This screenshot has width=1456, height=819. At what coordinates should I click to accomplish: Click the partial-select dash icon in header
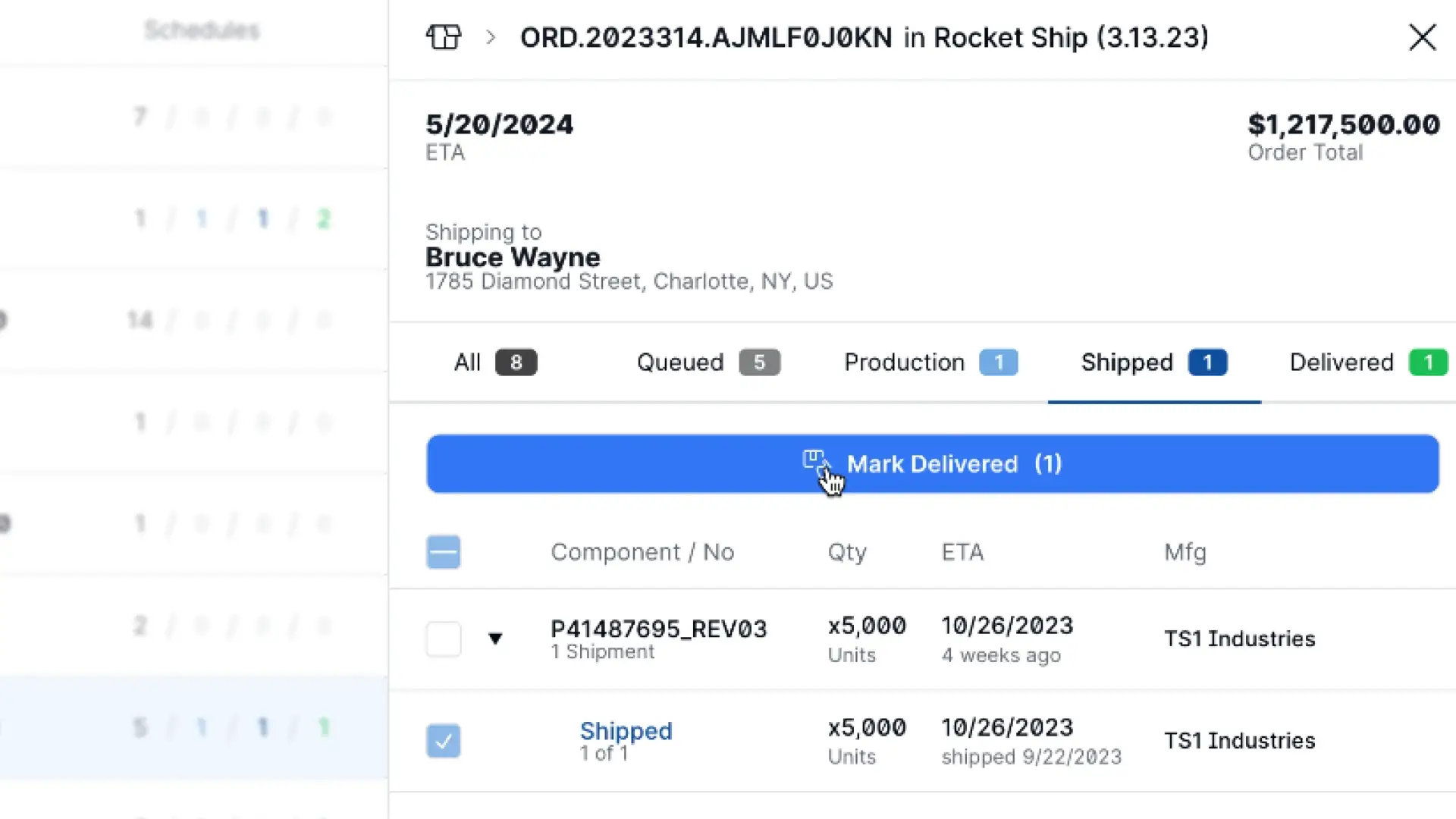point(443,551)
